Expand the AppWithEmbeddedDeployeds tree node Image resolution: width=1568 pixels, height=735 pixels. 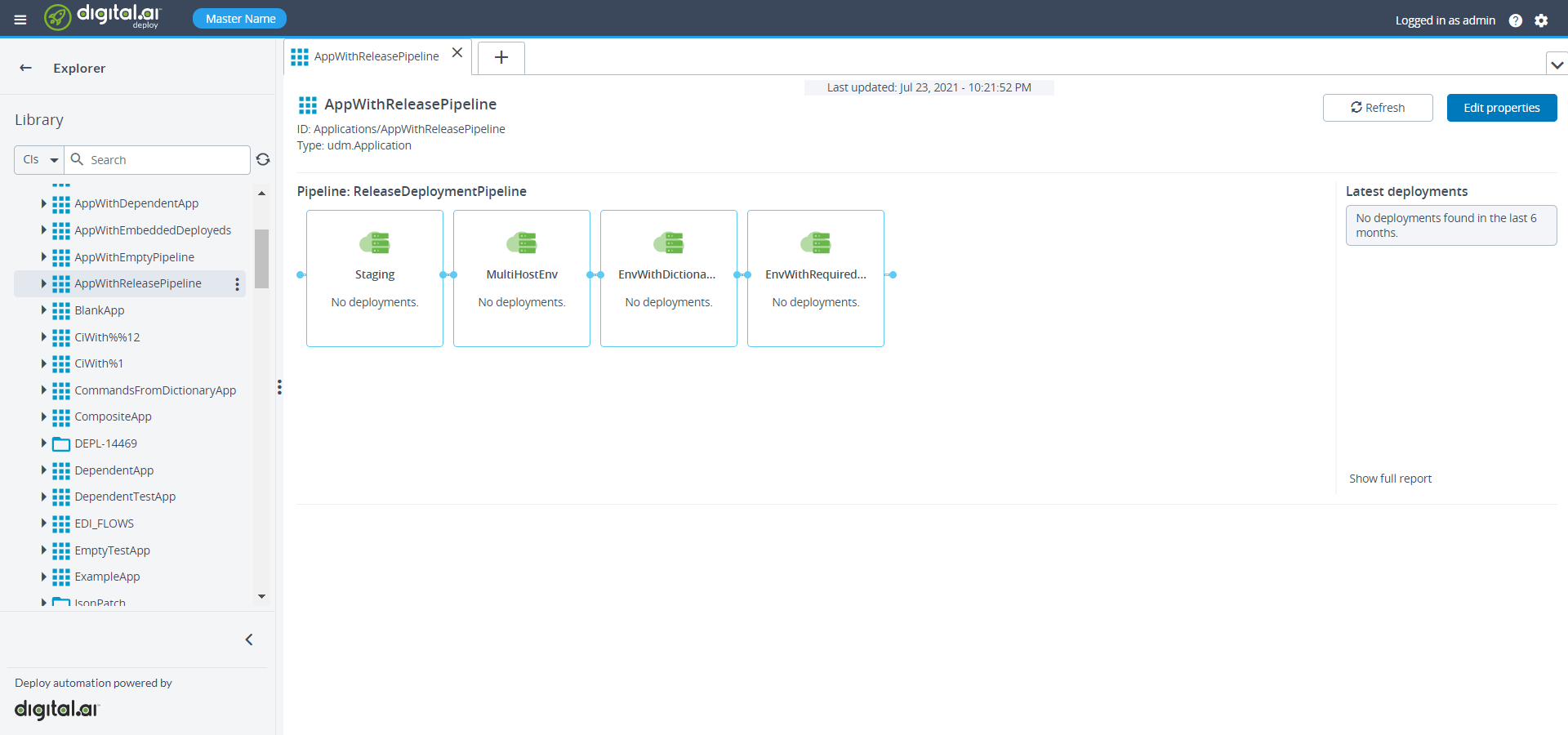tap(44, 230)
